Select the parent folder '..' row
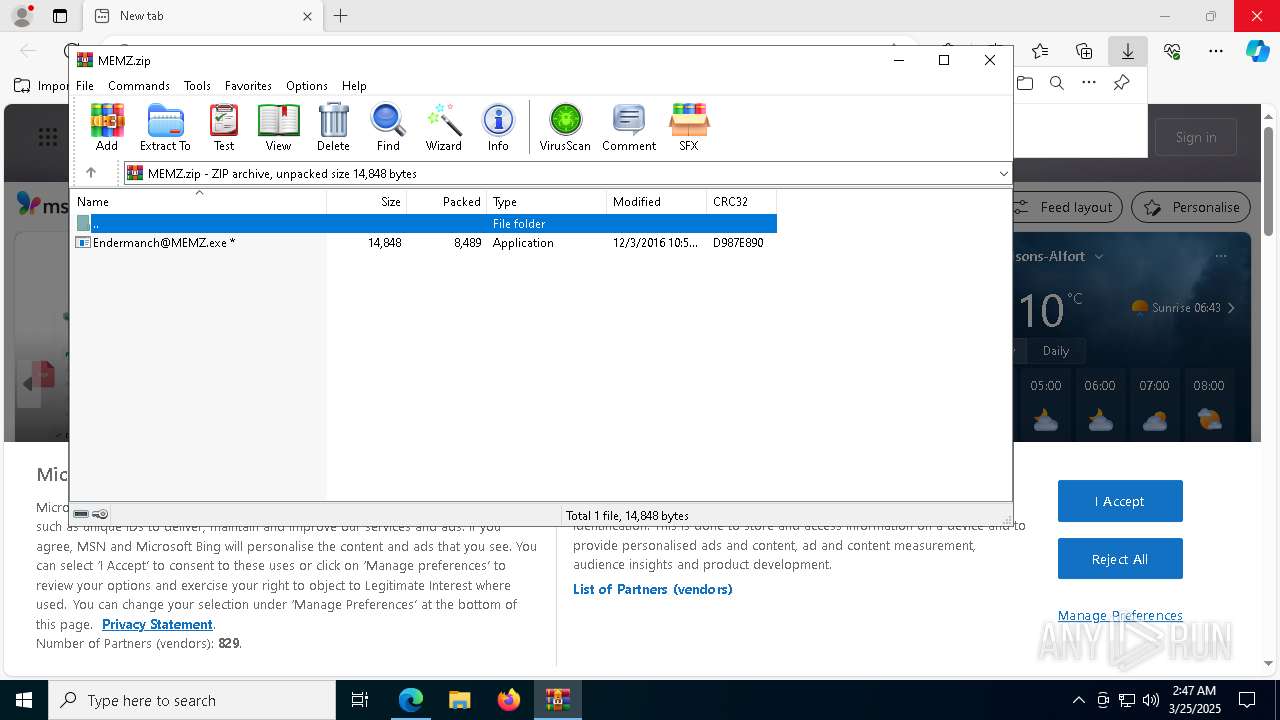The width and height of the screenshot is (1280, 720). [x=424, y=224]
